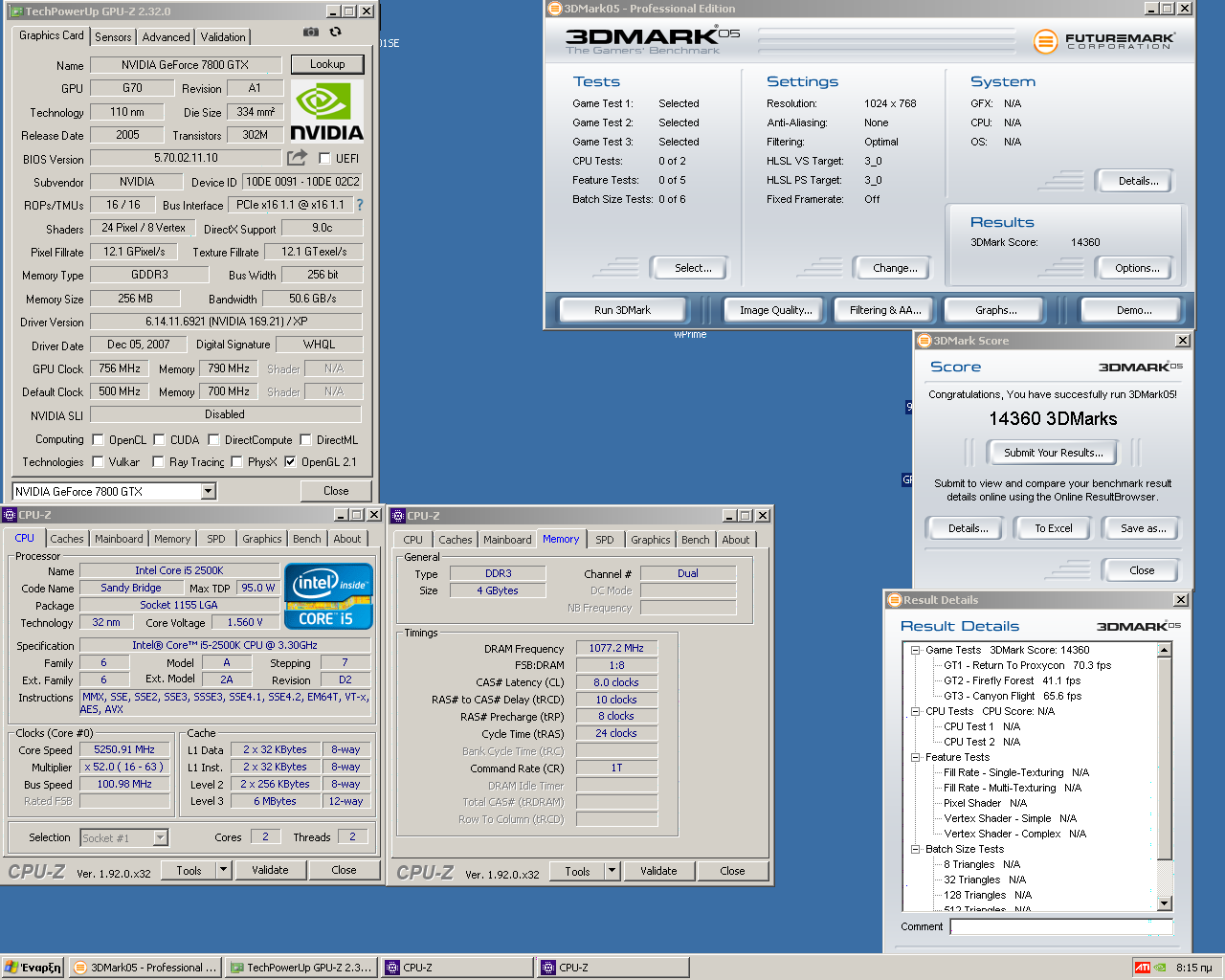Click the Comment input field

1060,926
